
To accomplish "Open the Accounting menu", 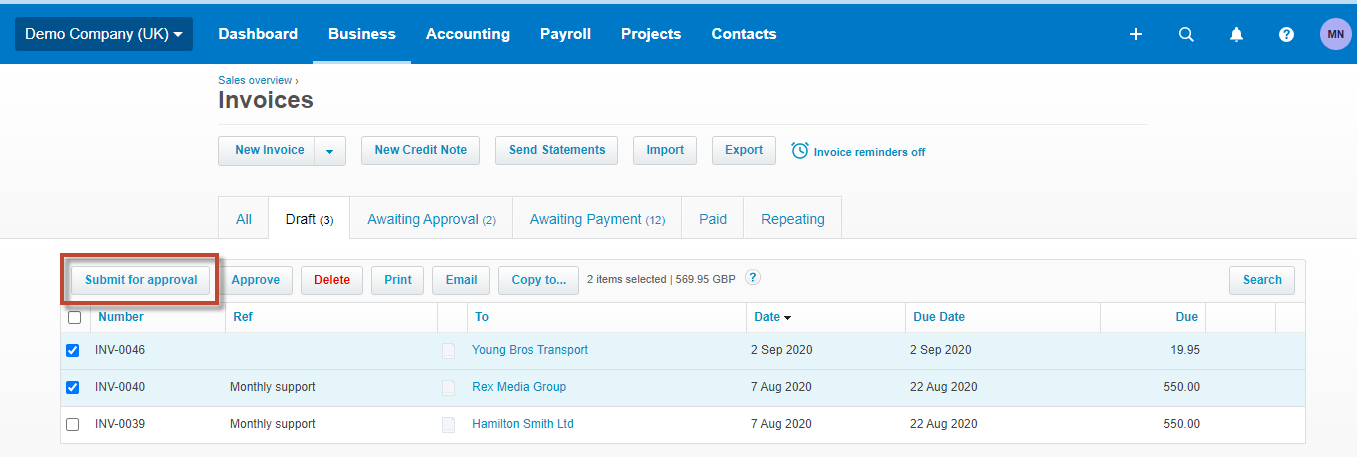I will coord(468,34).
